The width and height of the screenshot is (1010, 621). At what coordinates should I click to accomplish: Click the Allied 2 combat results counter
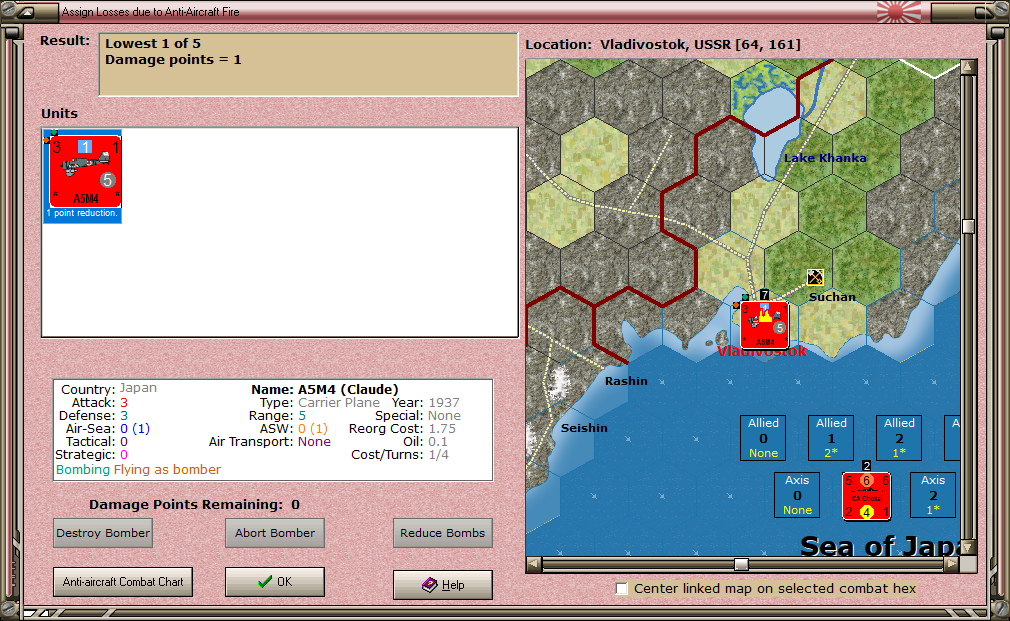[898, 437]
